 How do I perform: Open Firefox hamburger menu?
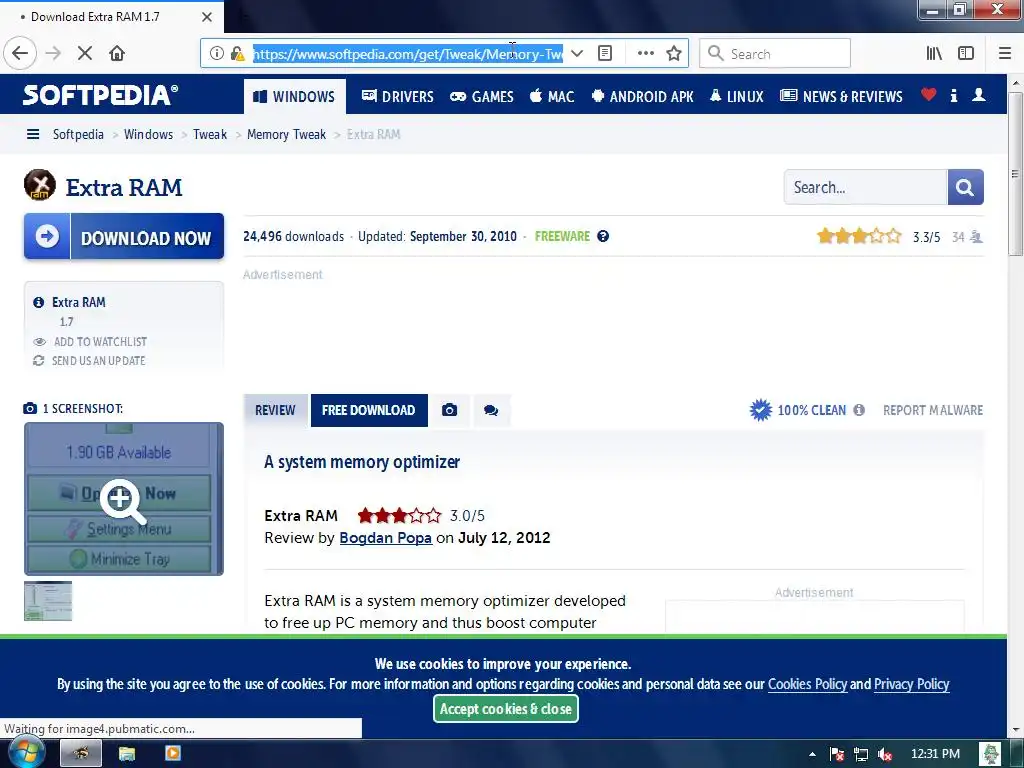point(1005,53)
